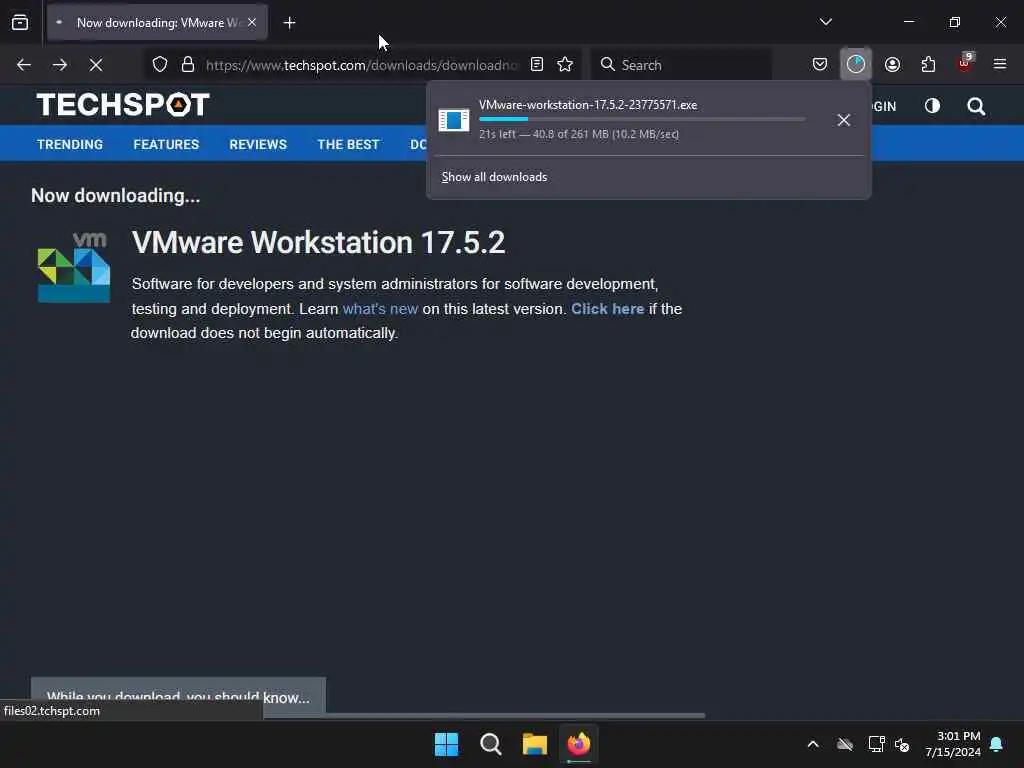1024x768 pixels.
Task: Open the FEATURES nav item
Action: click(x=166, y=144)
